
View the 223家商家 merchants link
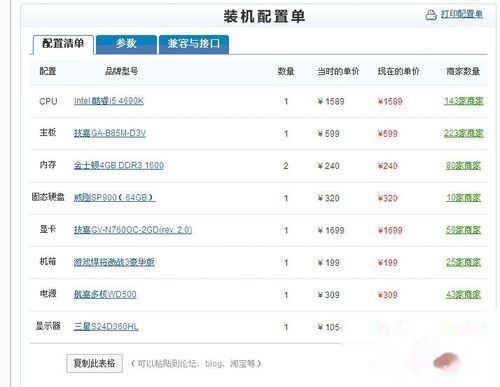464,133
